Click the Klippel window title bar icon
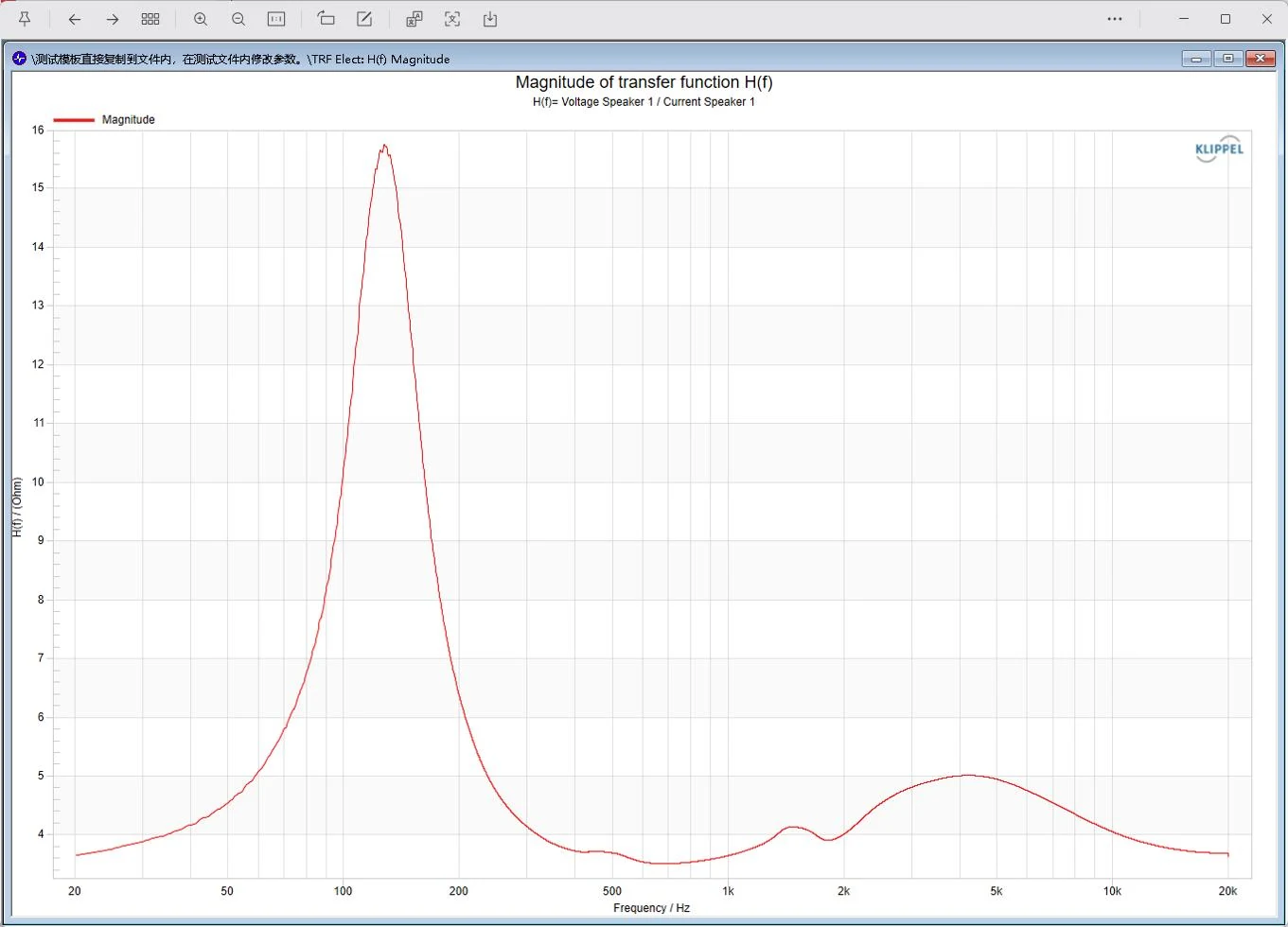The image size is (1288, 927). (x=20, y=59)
